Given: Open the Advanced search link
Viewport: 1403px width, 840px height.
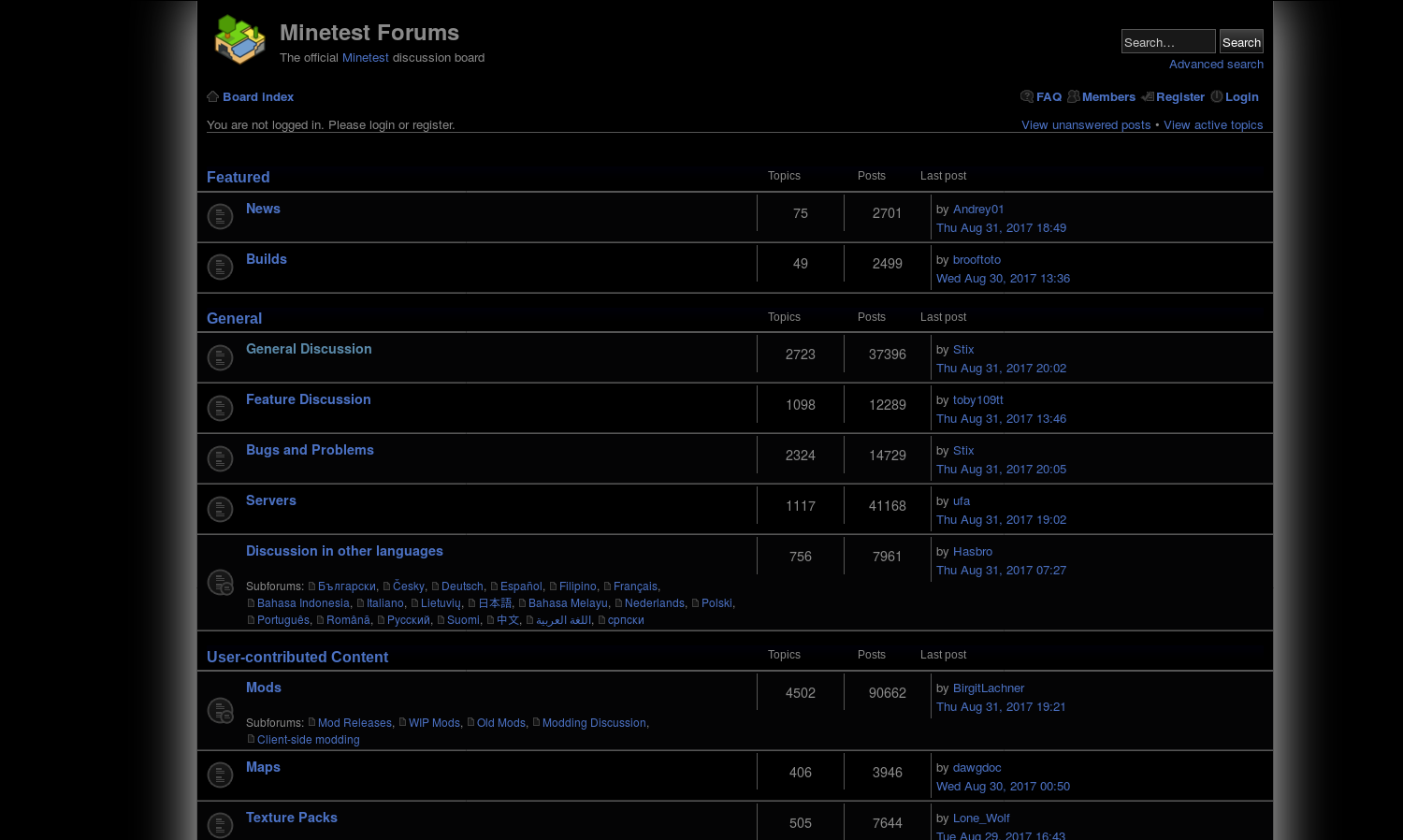Looking at the screenshot, I should point(1216,65).
